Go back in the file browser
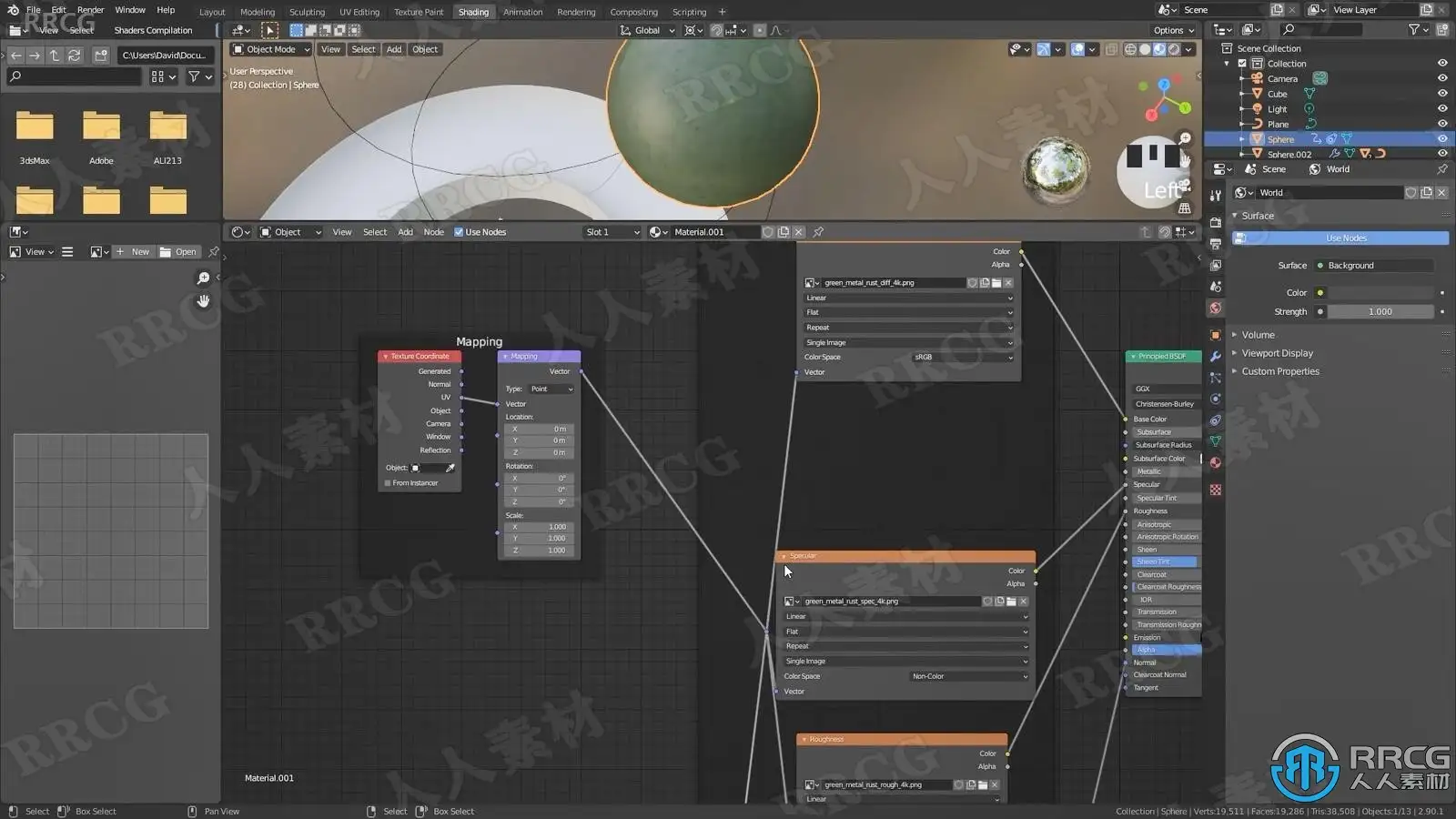 coord(16,56)
